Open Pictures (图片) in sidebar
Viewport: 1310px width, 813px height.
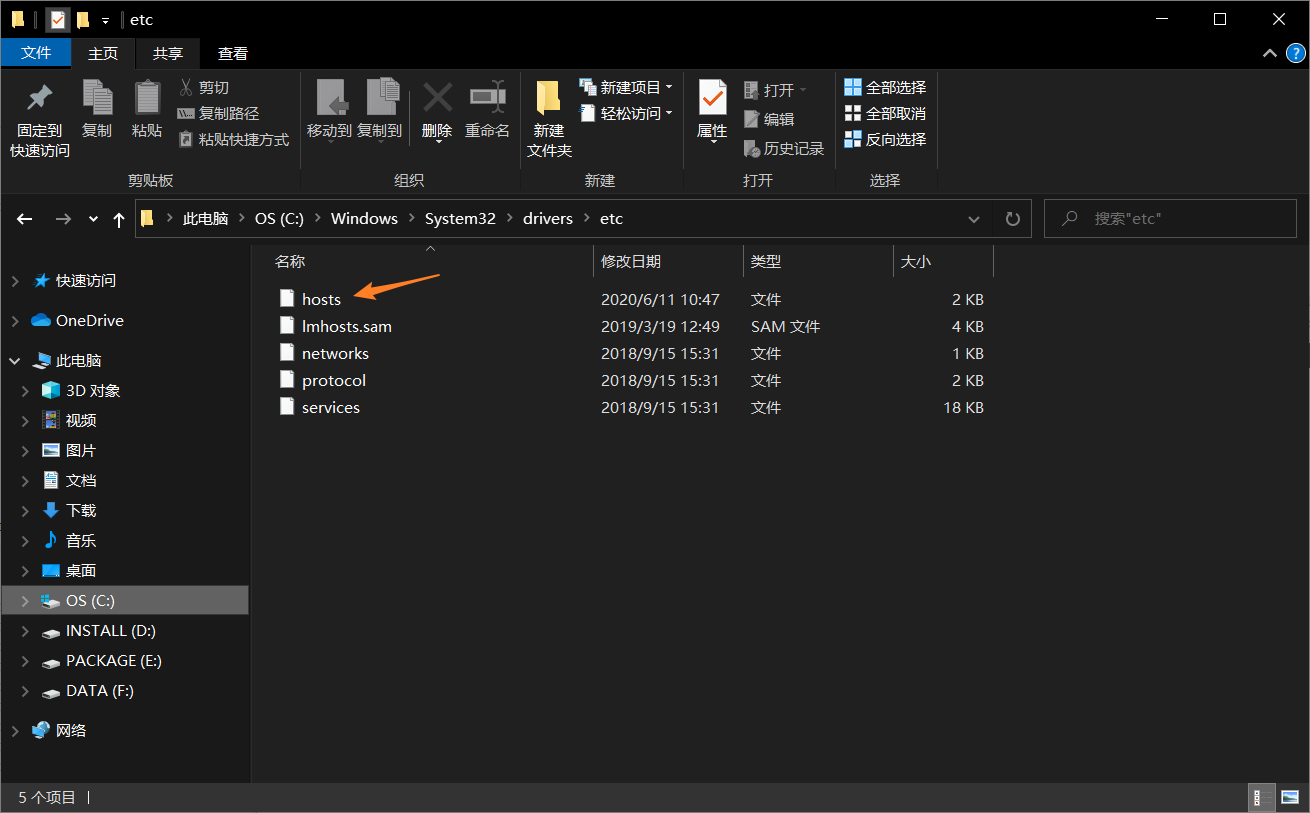pyautogui.click(x=81, y=451)
